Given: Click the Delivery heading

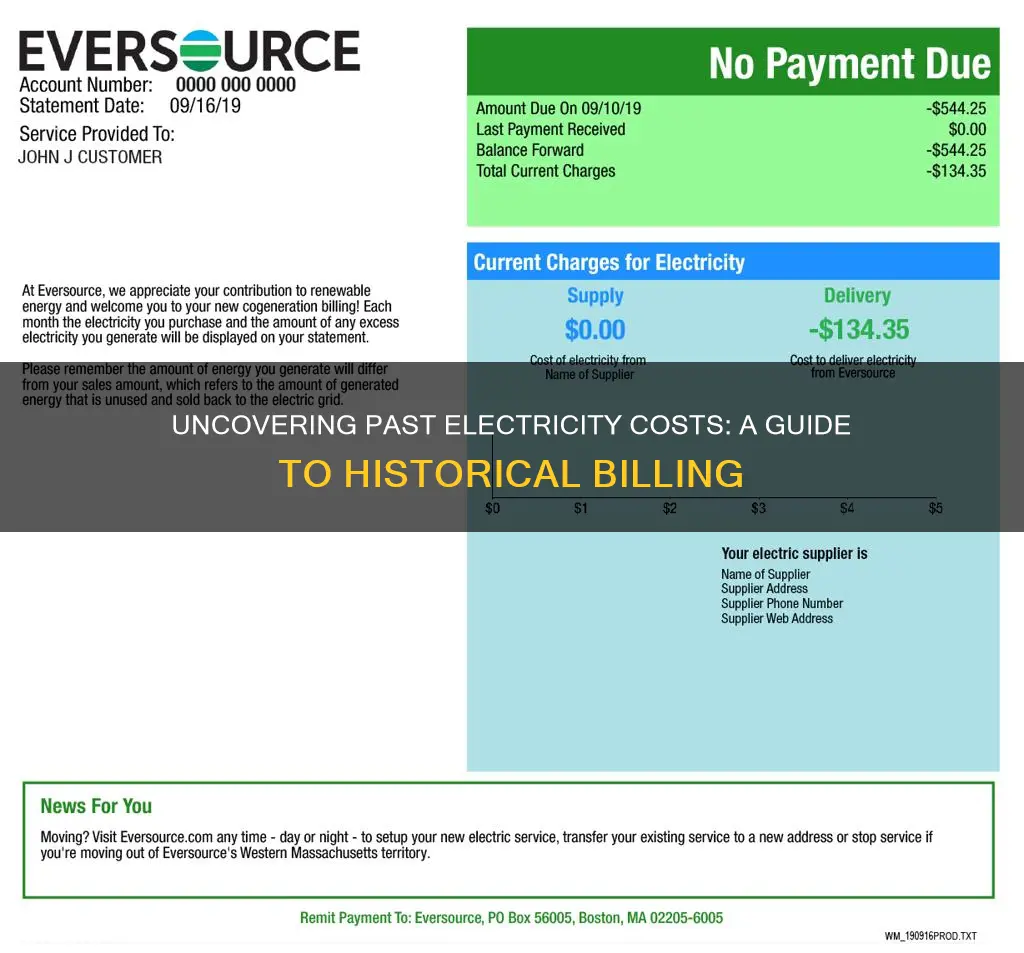Looking at the screenshot, I should (x=857, y=296).
